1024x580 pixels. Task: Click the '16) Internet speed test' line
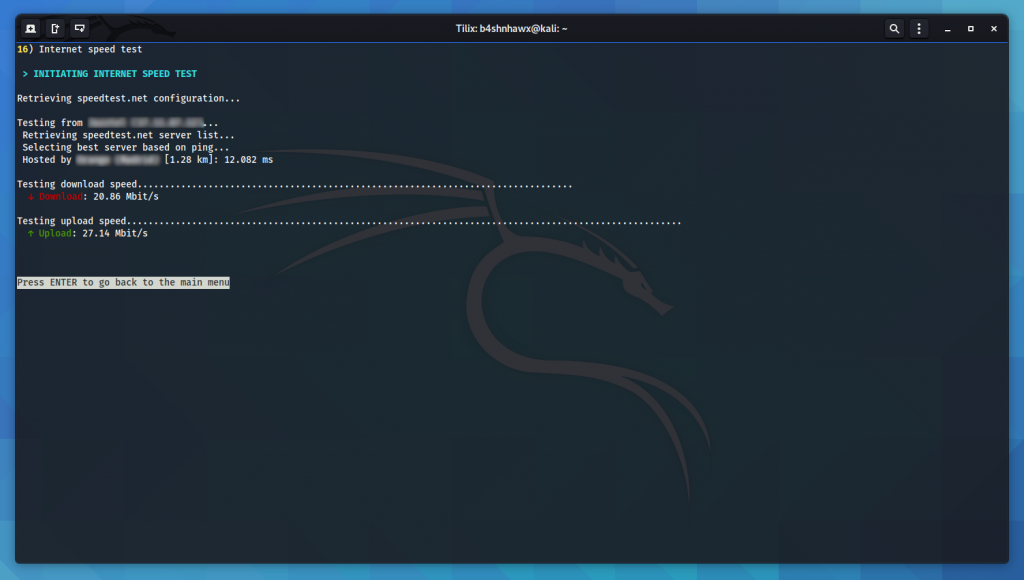click(80, 50)
